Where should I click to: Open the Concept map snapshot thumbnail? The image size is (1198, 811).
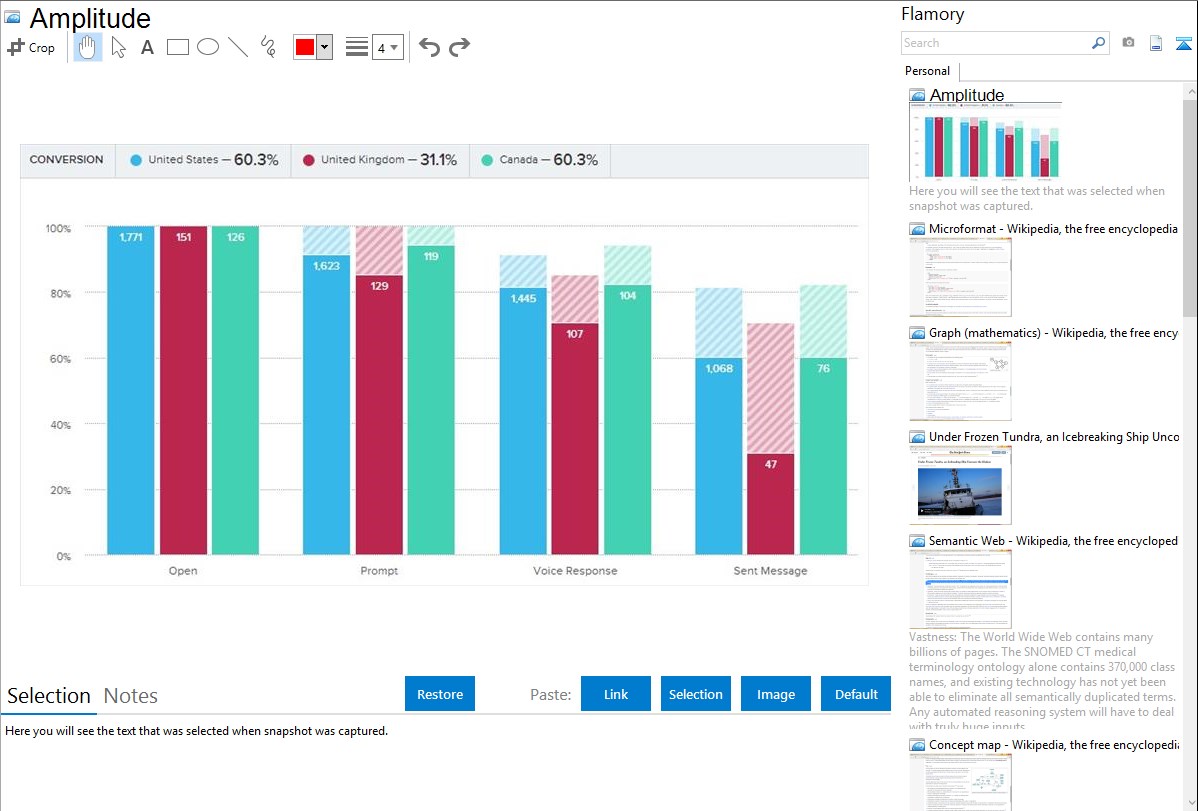point(960,782)
